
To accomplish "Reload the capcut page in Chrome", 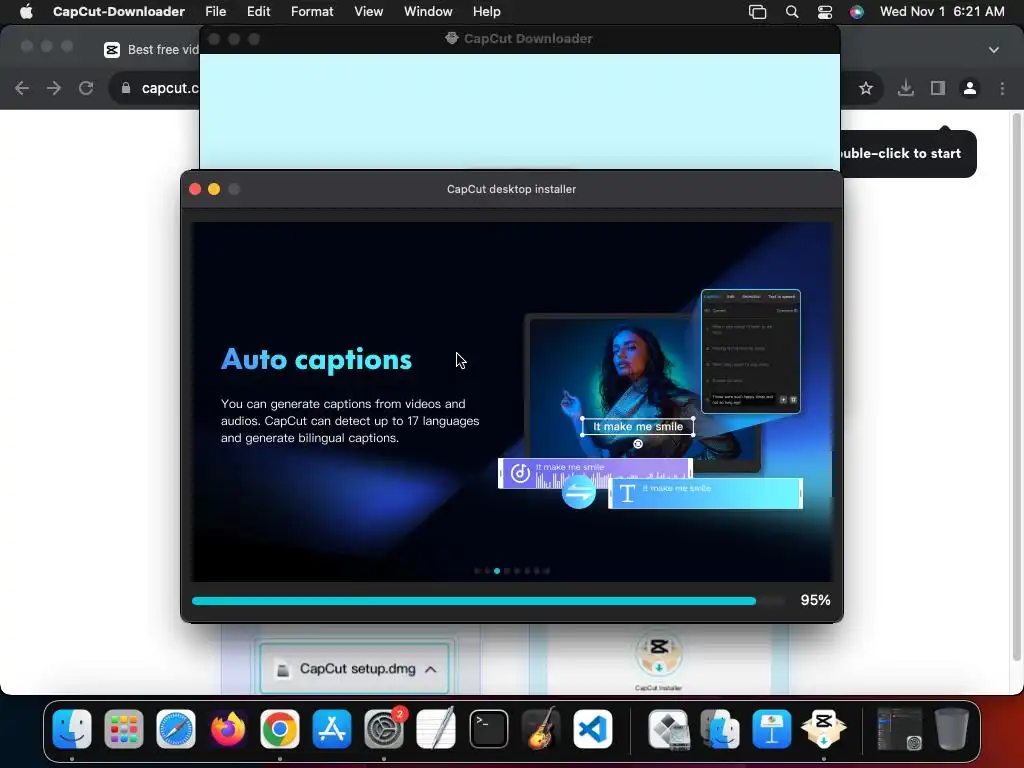I will 86,88.
